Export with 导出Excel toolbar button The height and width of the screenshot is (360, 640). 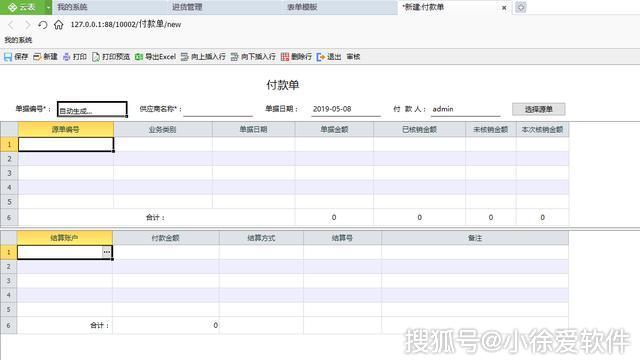(156, 57)
